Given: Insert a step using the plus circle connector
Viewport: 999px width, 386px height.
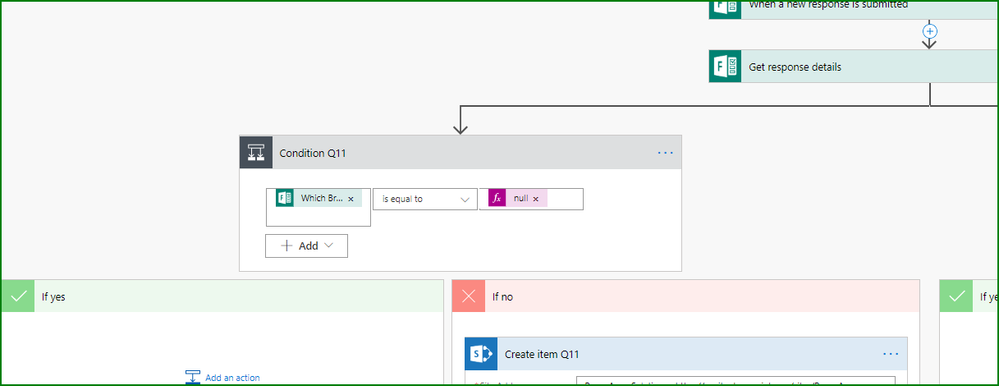Looking at the screenshot, I should pos(930,31).
